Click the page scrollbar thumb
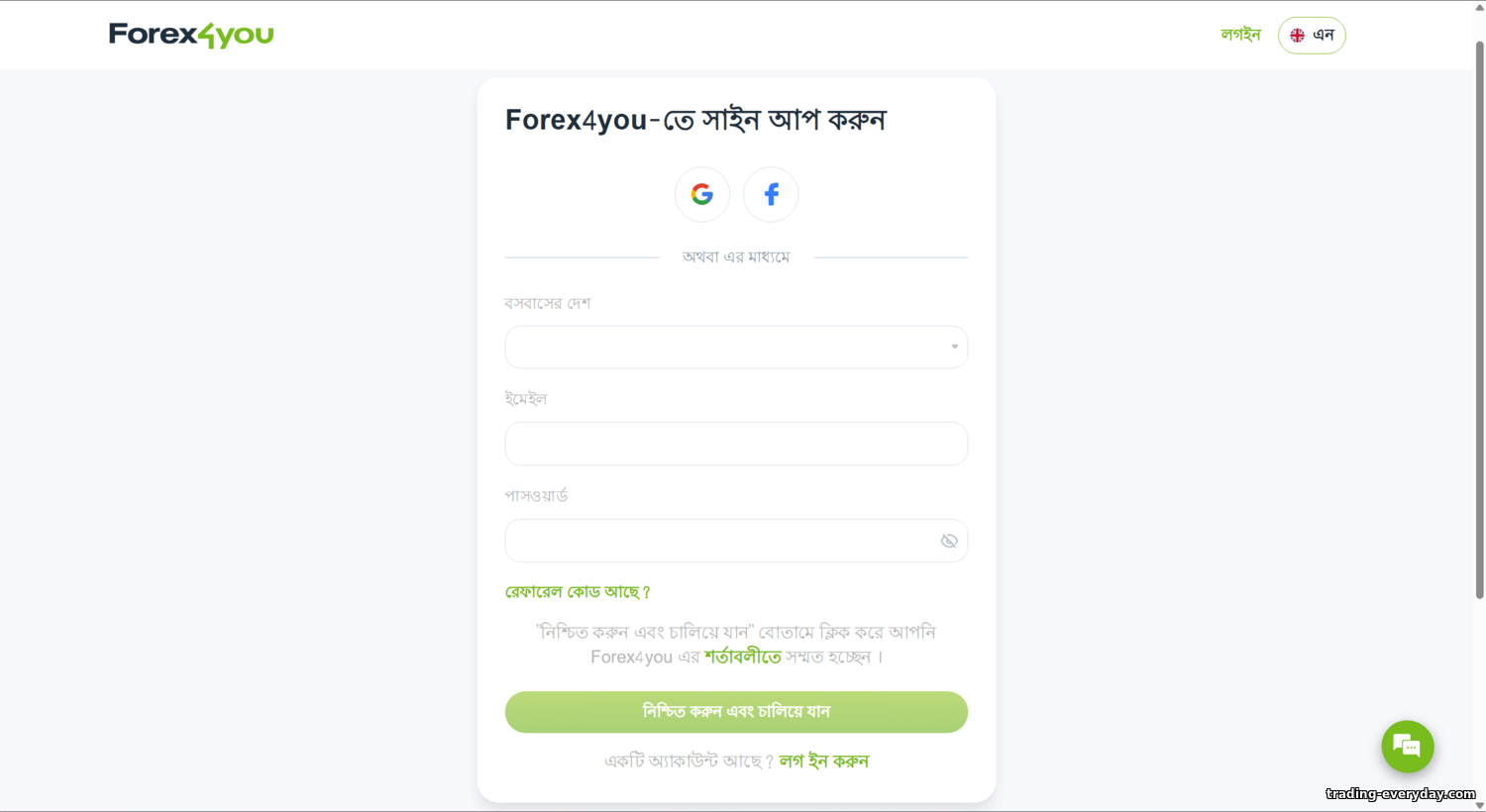This screenshot has height=812, width=1486. click(1479, 317)
